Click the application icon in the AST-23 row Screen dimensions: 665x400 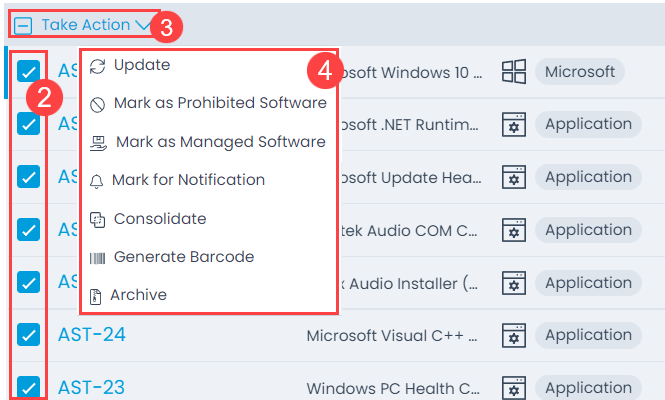click(513, 388)
